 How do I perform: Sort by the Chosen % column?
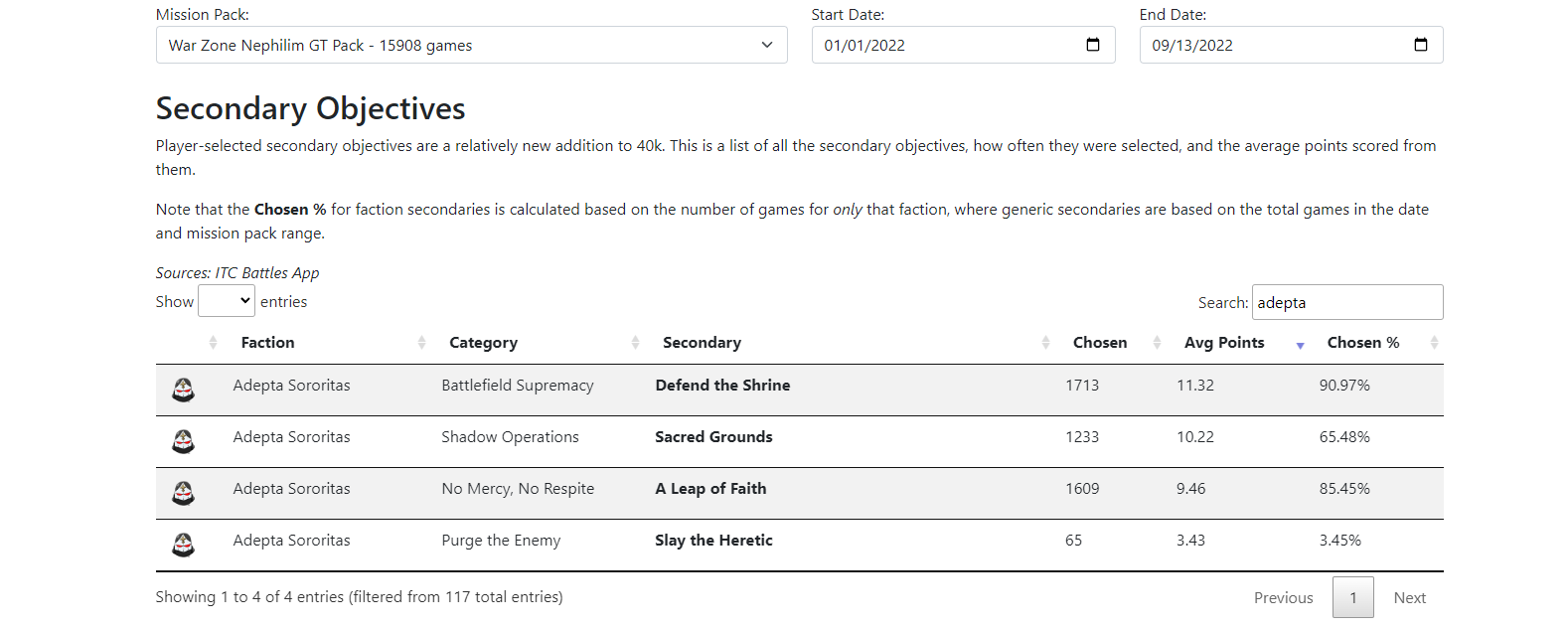click(x=1362, y=343)
